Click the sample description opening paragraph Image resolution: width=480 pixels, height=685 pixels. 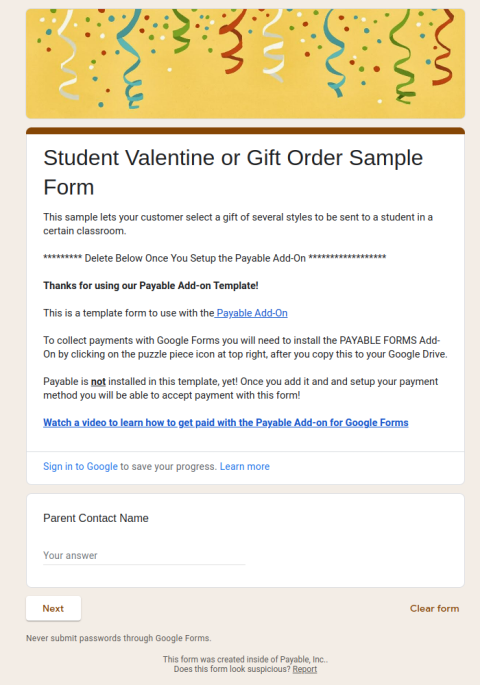click(x=238, y=224)
